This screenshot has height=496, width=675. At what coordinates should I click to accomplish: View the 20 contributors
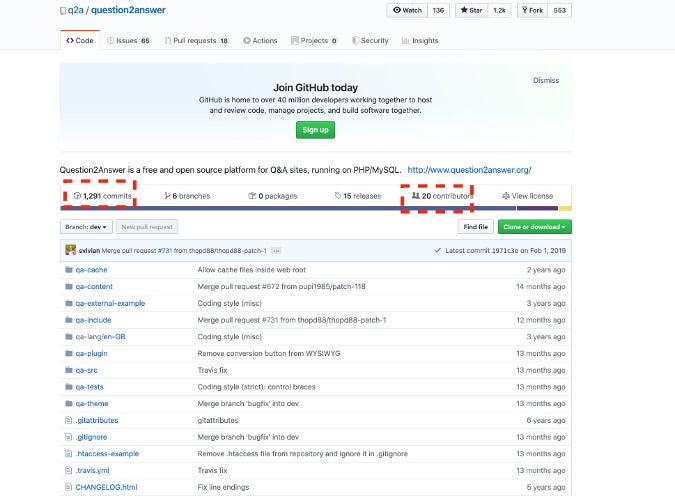click(x=443, y=196)
